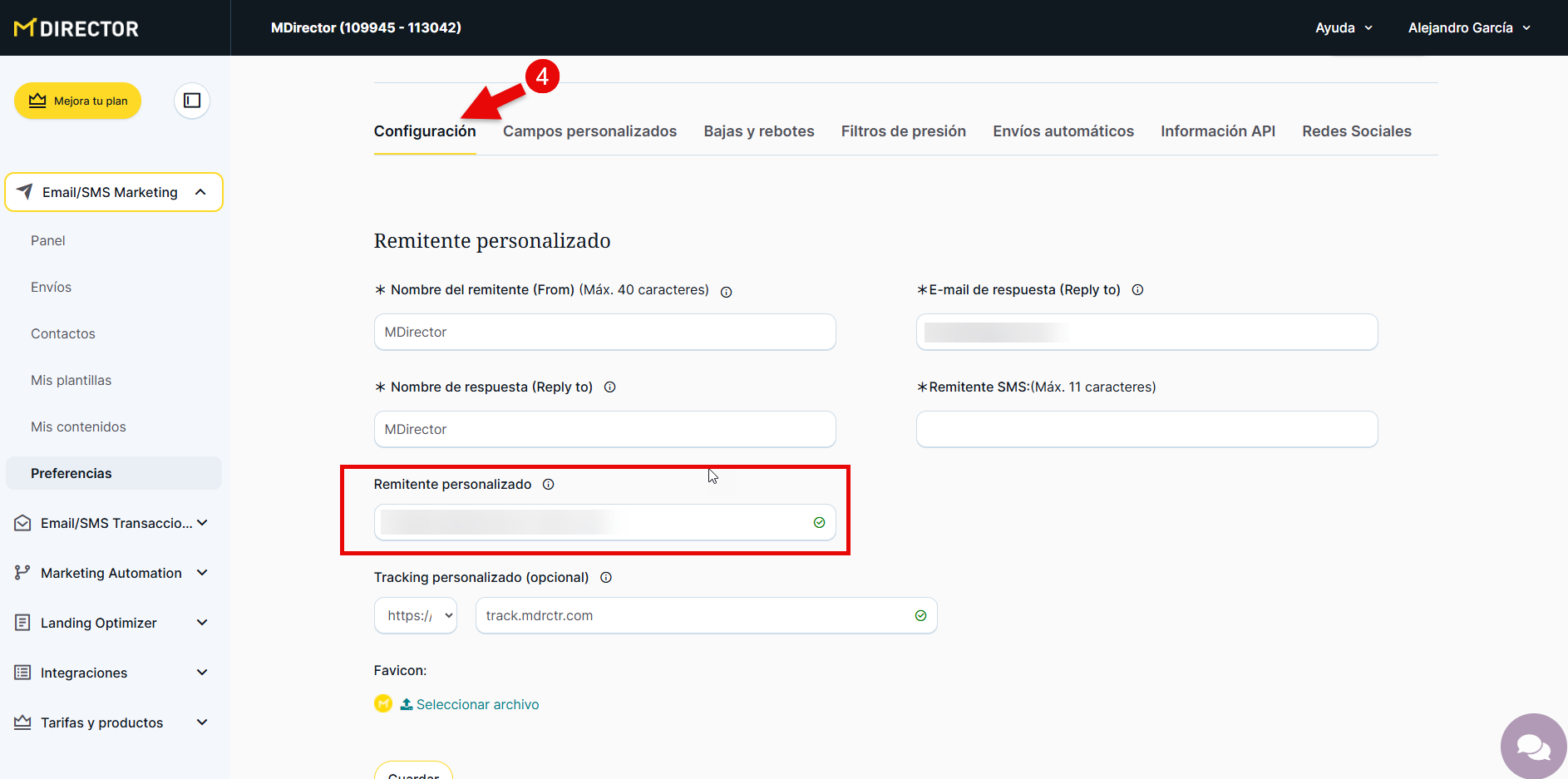Click info icon beside Nombre del remitente

pos(726,292)
